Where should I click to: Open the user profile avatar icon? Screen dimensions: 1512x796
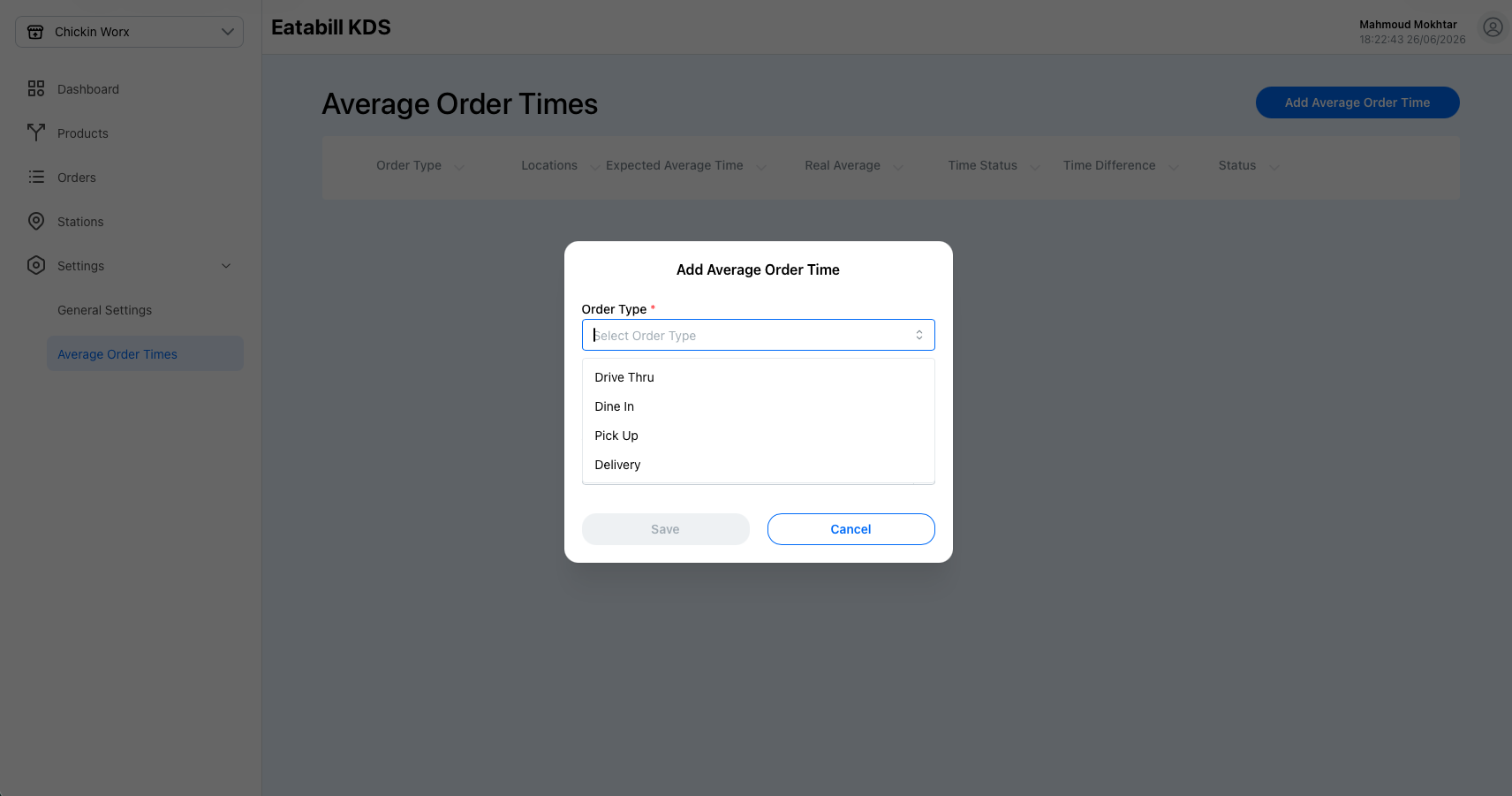(x=1493, y=27)
